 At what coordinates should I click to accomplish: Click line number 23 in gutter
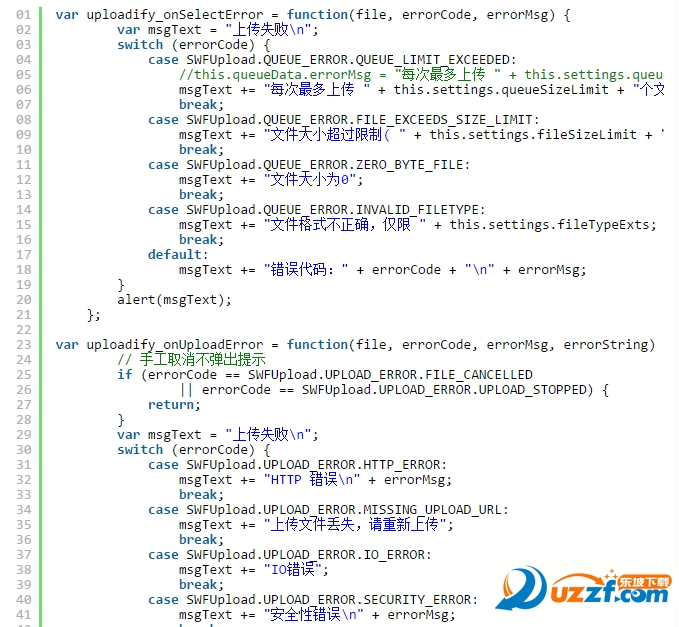pos(24,345)
